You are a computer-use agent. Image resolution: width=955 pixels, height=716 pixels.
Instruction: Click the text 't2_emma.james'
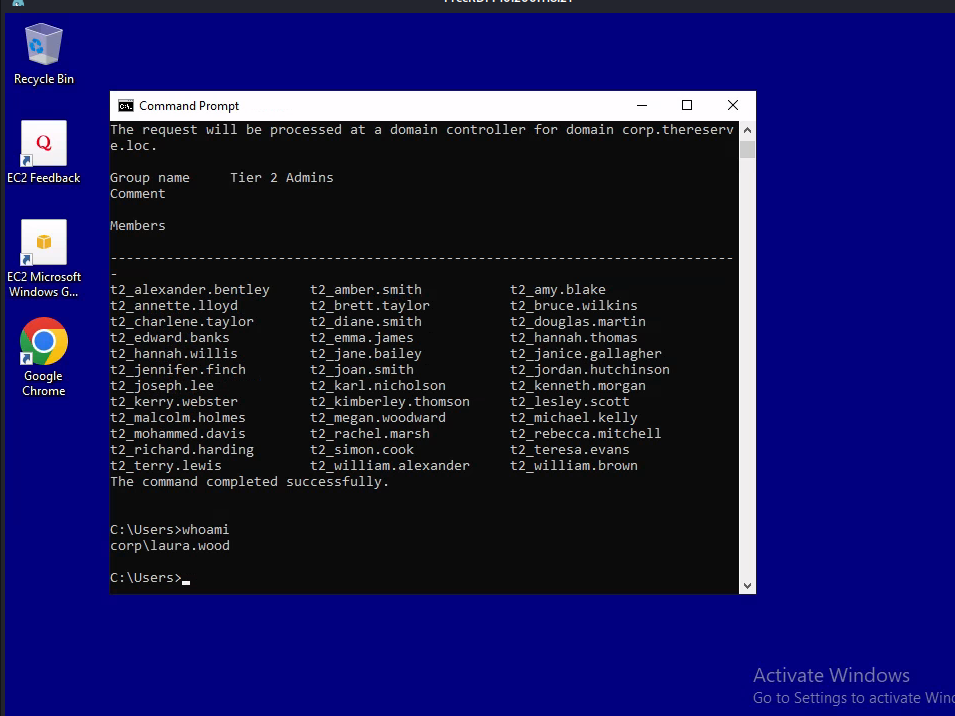(x=362, y=338)
